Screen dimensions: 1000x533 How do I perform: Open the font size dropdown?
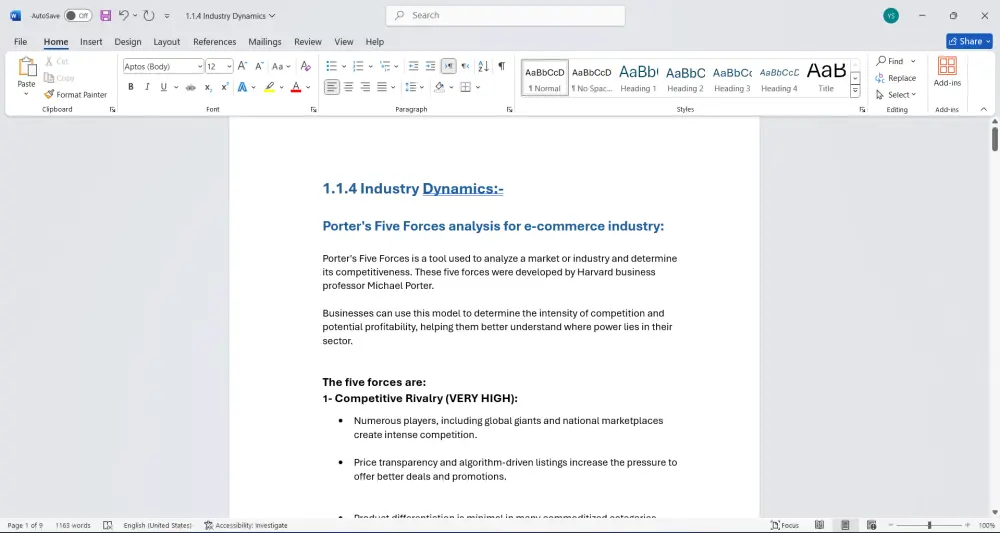pos(229,66)
